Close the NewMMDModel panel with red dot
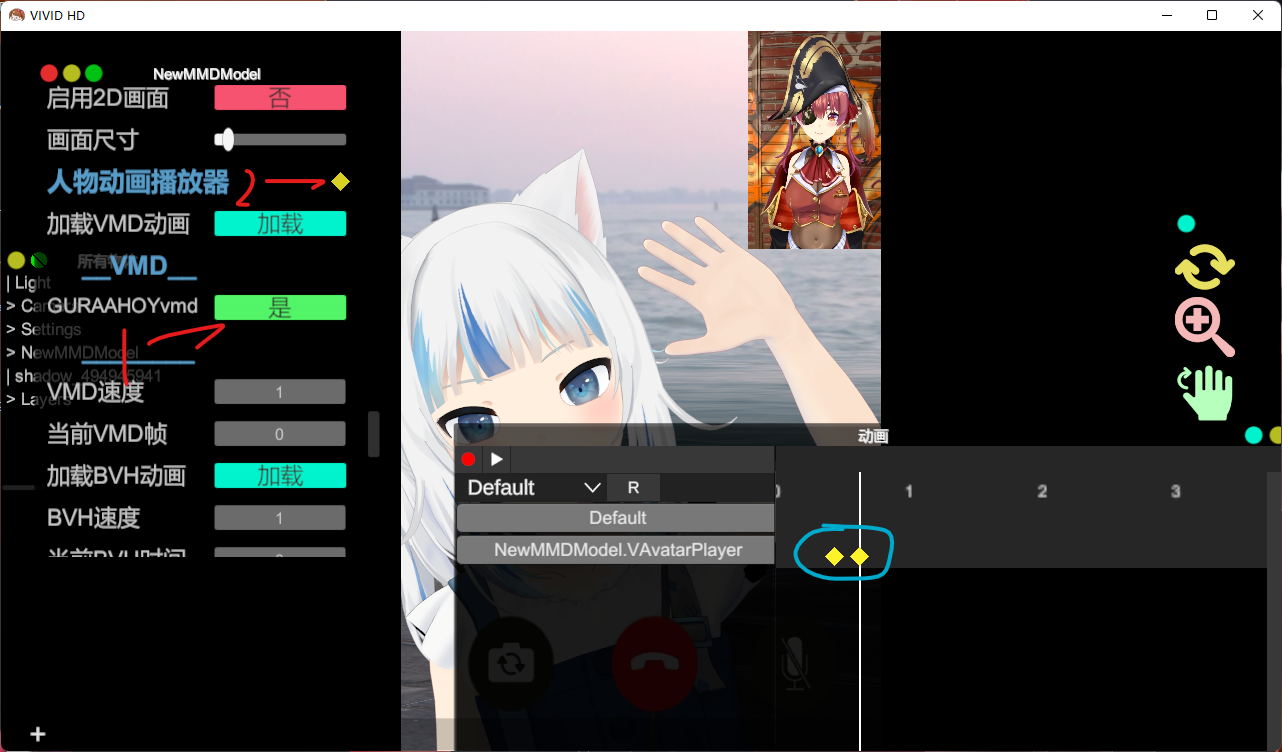Viewport: 1282px width, 752px height. (x=49, y=73)
